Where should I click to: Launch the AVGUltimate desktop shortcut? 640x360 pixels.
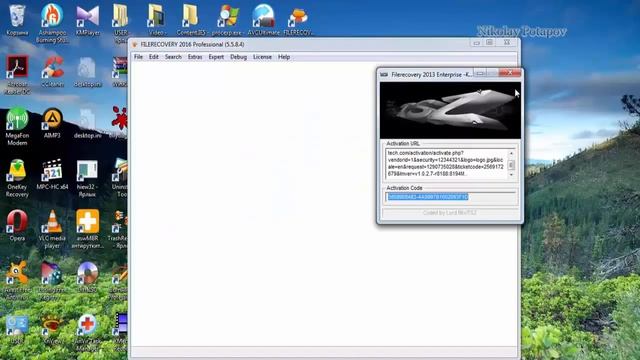point(264,20)
